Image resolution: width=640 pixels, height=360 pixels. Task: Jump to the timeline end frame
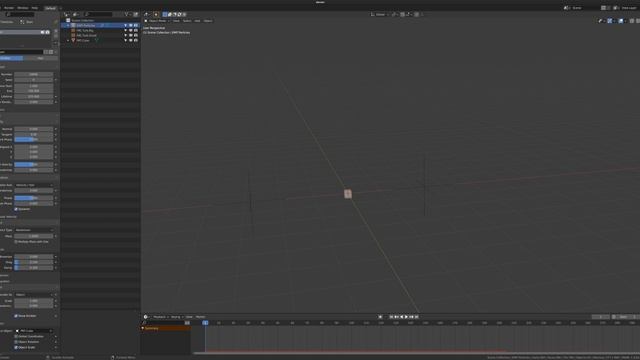(416, 317)
